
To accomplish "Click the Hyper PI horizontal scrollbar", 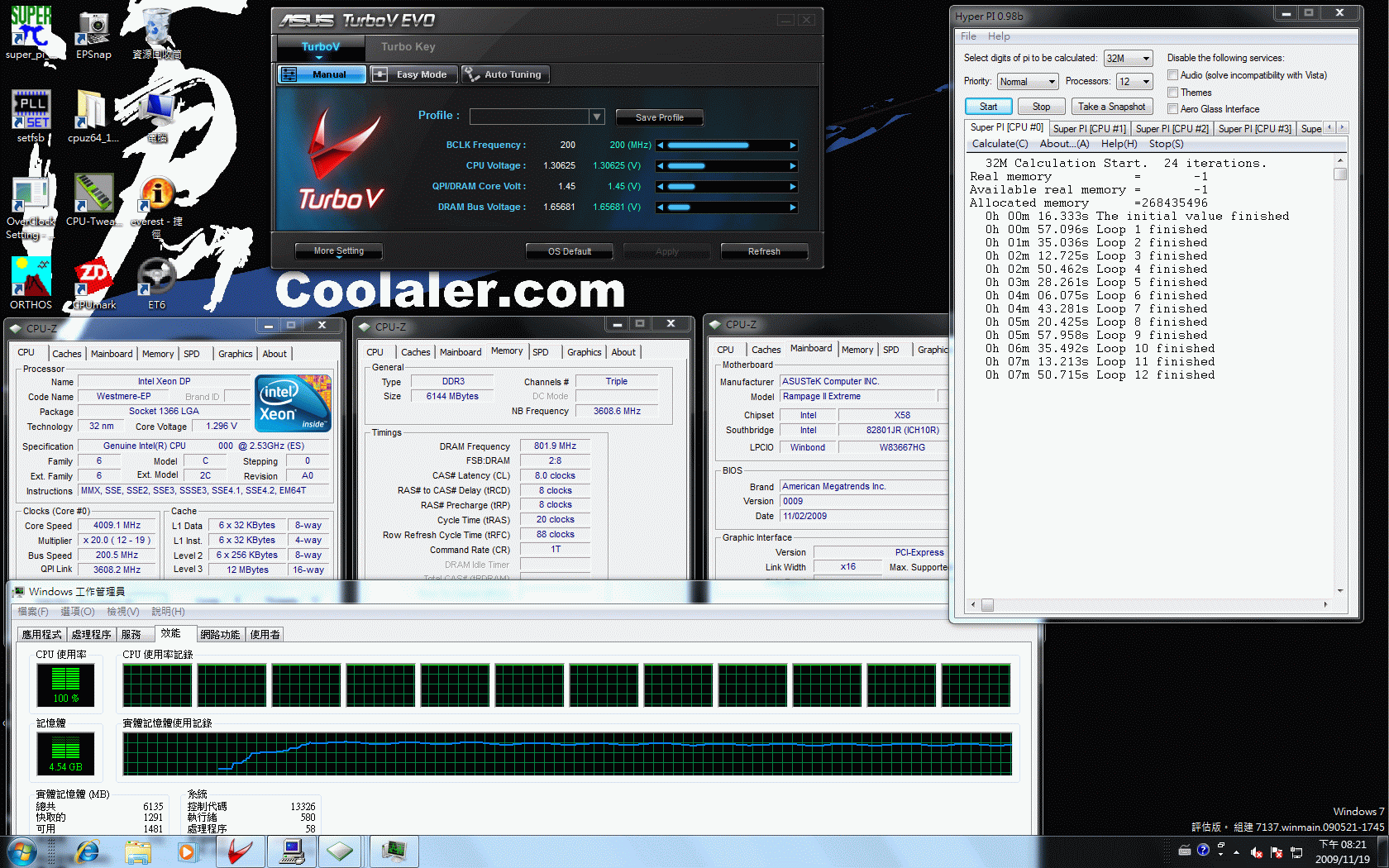I will pos(1149,605).
